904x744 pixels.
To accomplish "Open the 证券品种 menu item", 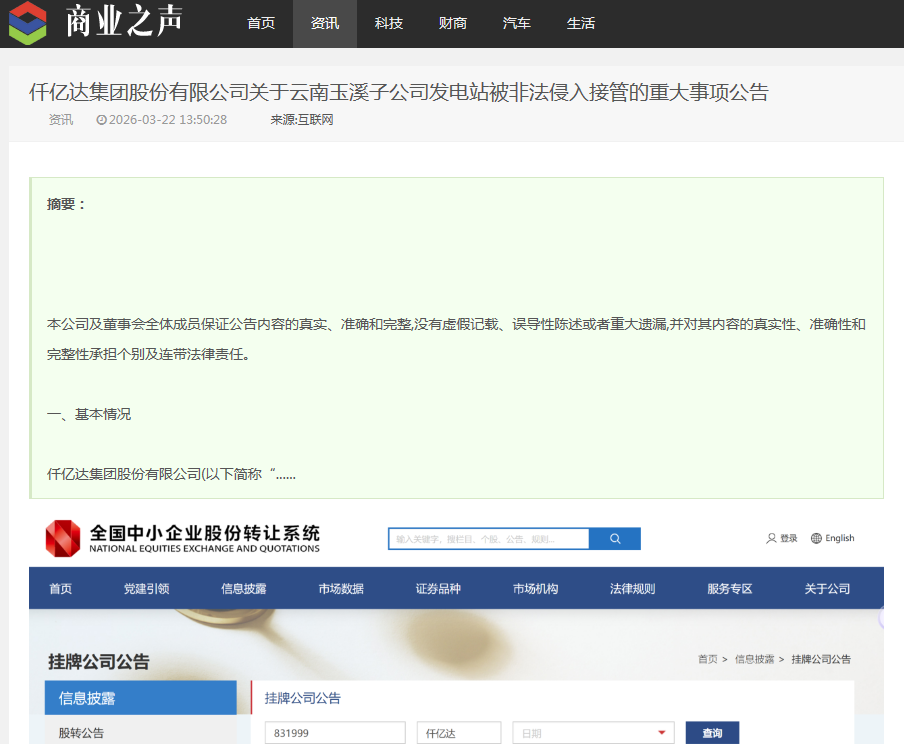I will pyautogui.click(x=438, y=588).
